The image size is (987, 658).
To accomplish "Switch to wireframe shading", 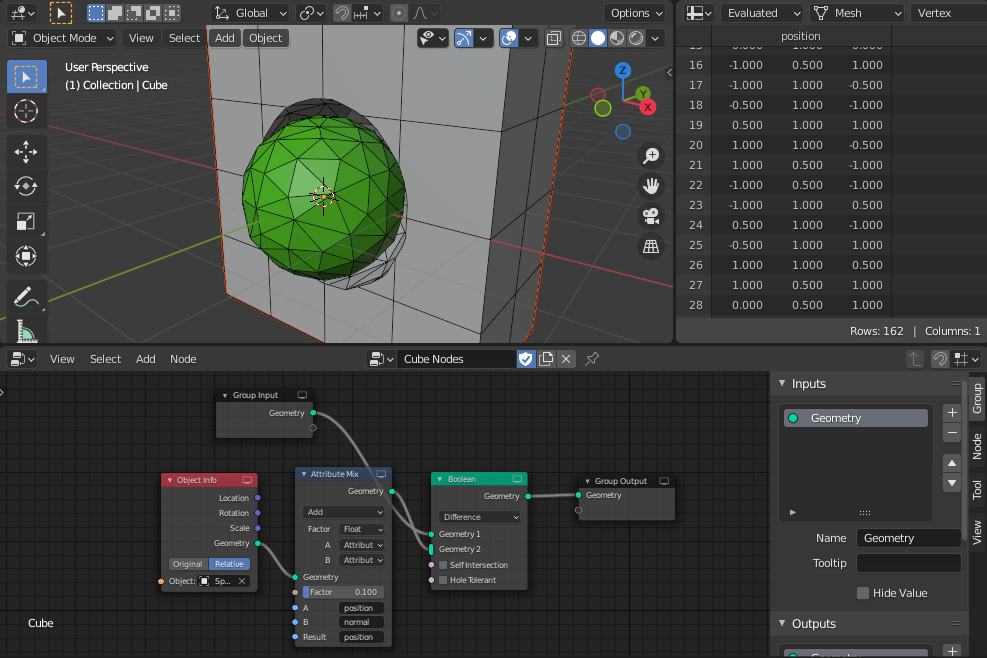I will pyautogui.click(x=578, y=38).
